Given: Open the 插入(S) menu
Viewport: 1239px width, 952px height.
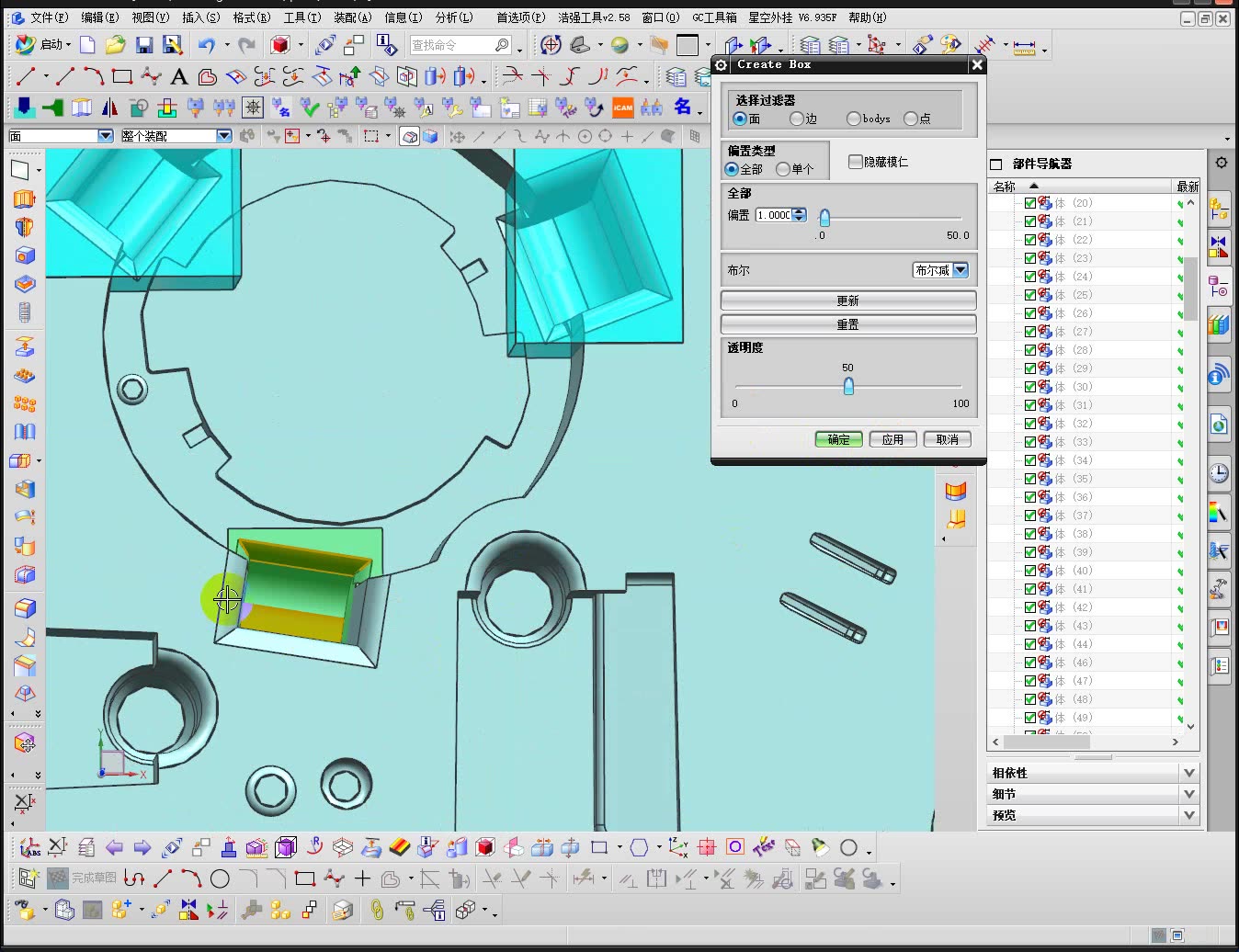Looking at the screenshot, I should click(200, 17).
